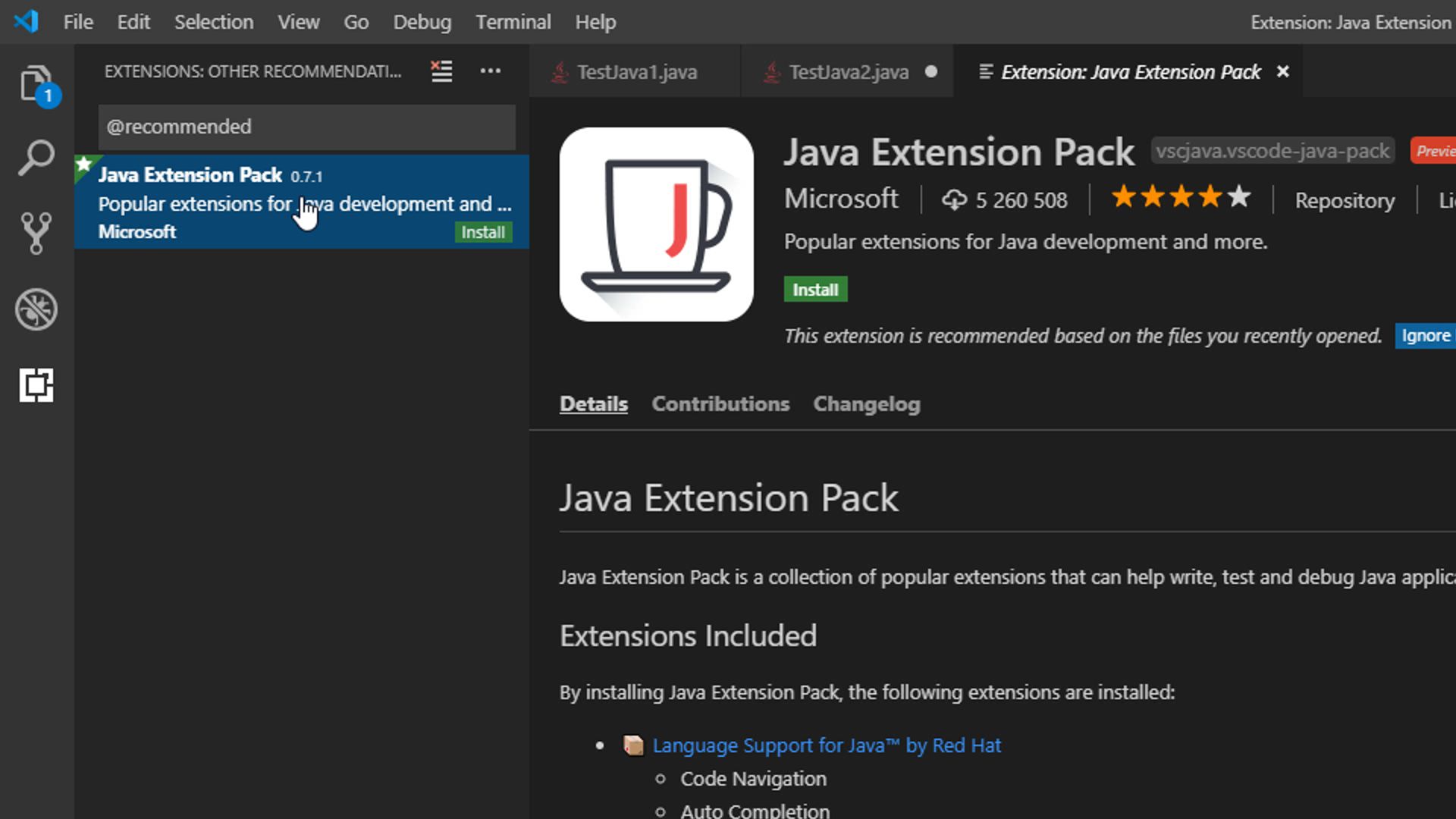Click the Java Extension Pack coffee cup logo
Screen dimensions: 1456x819
point(656,225)
